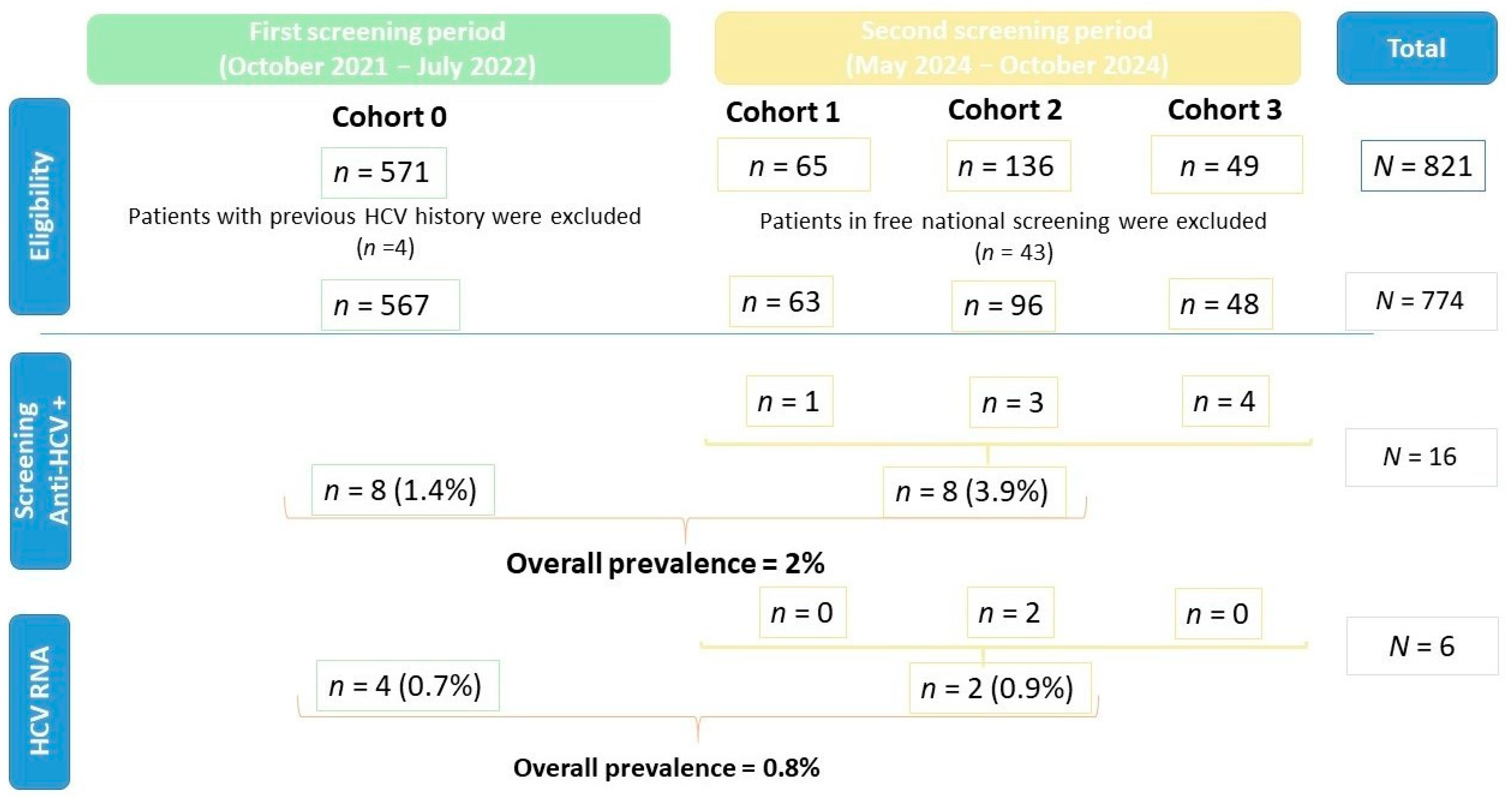Click the n = 8 (1.4%) box
The width and height of the screenshot is (1512, 798).
[x=403, y=490]
